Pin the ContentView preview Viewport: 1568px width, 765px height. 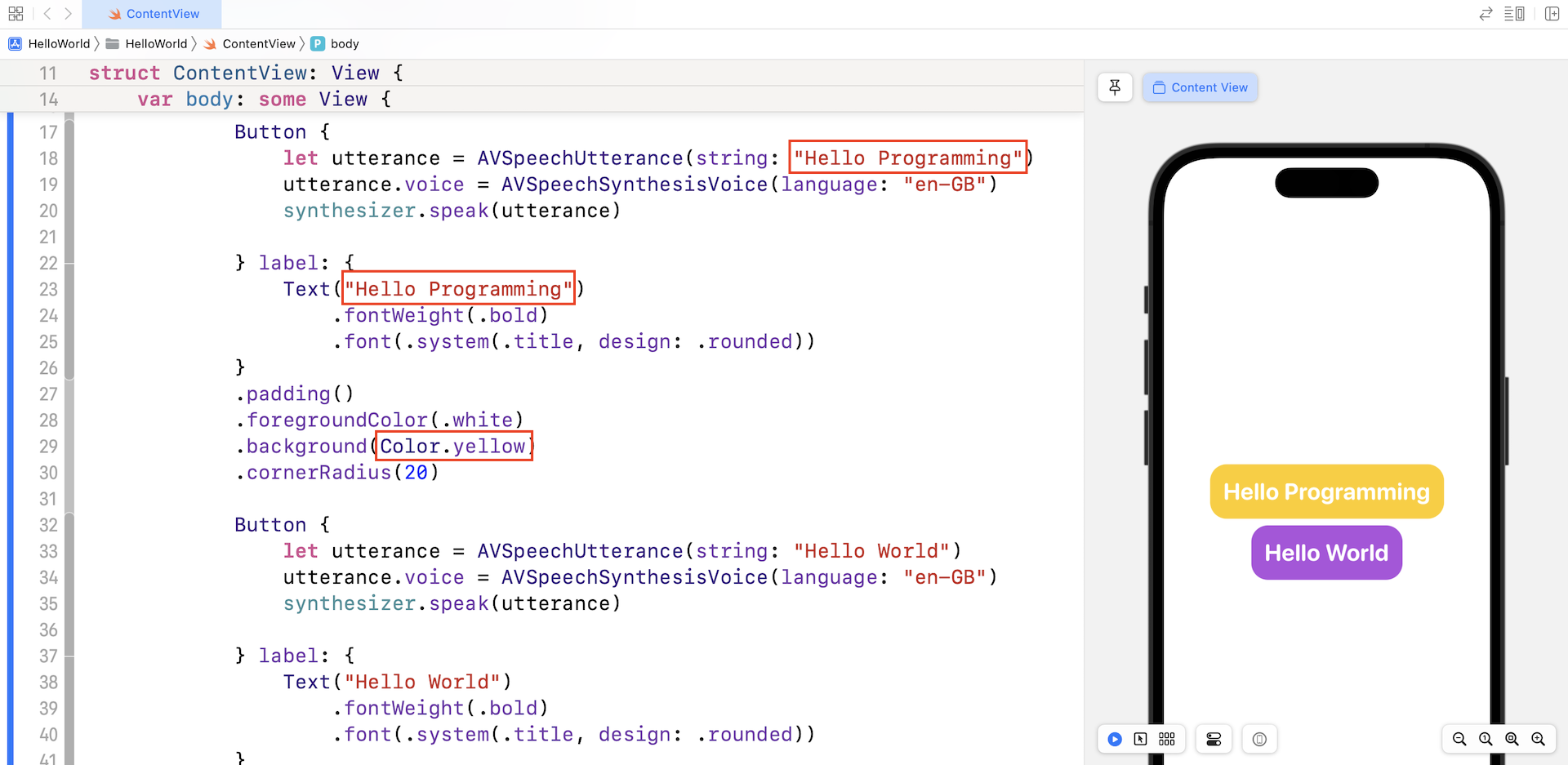pyautogui.click(x=1115, y=87)
